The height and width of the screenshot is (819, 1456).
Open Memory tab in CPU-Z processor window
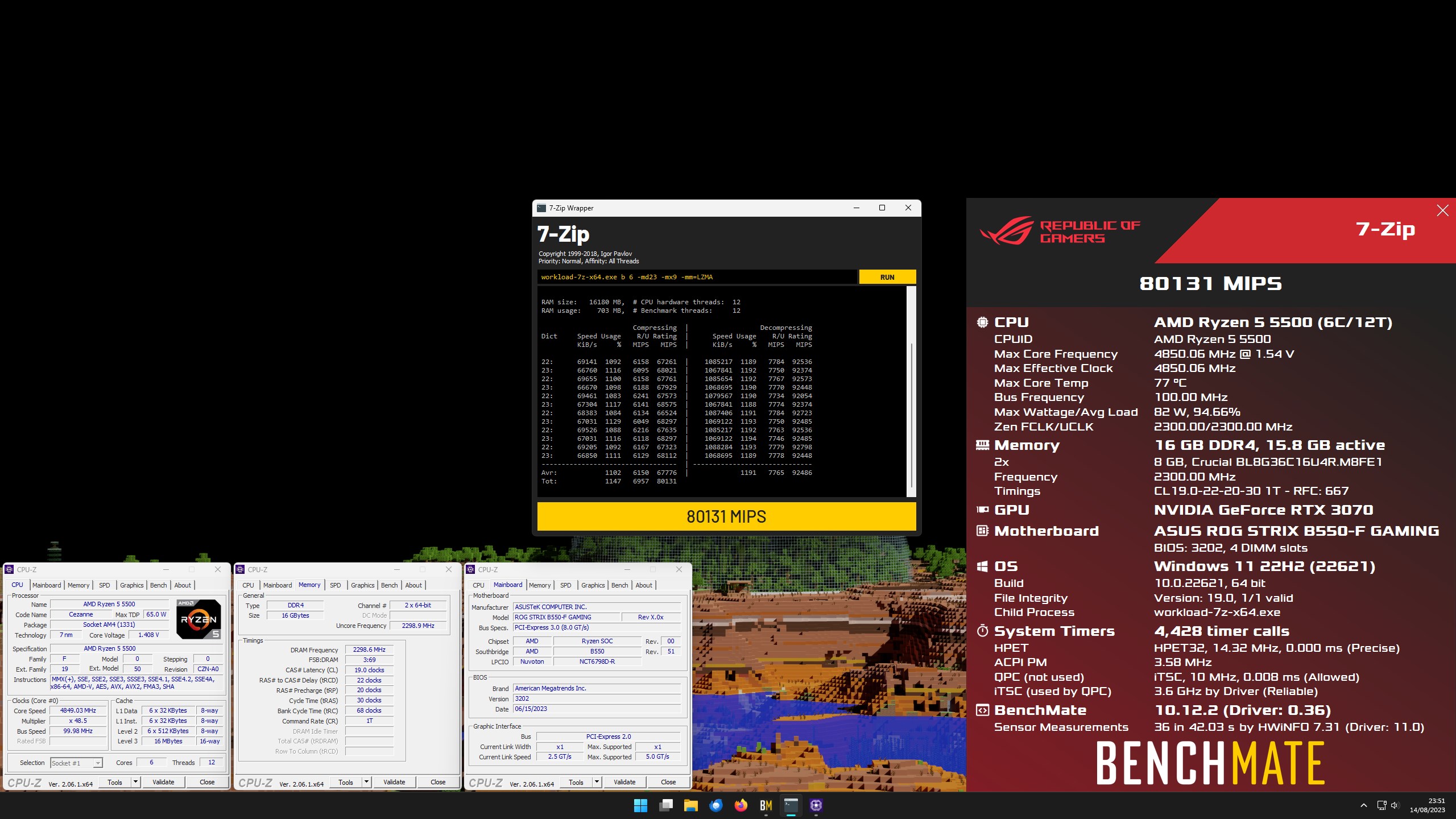pyautogui.click(x=78, y=585)
